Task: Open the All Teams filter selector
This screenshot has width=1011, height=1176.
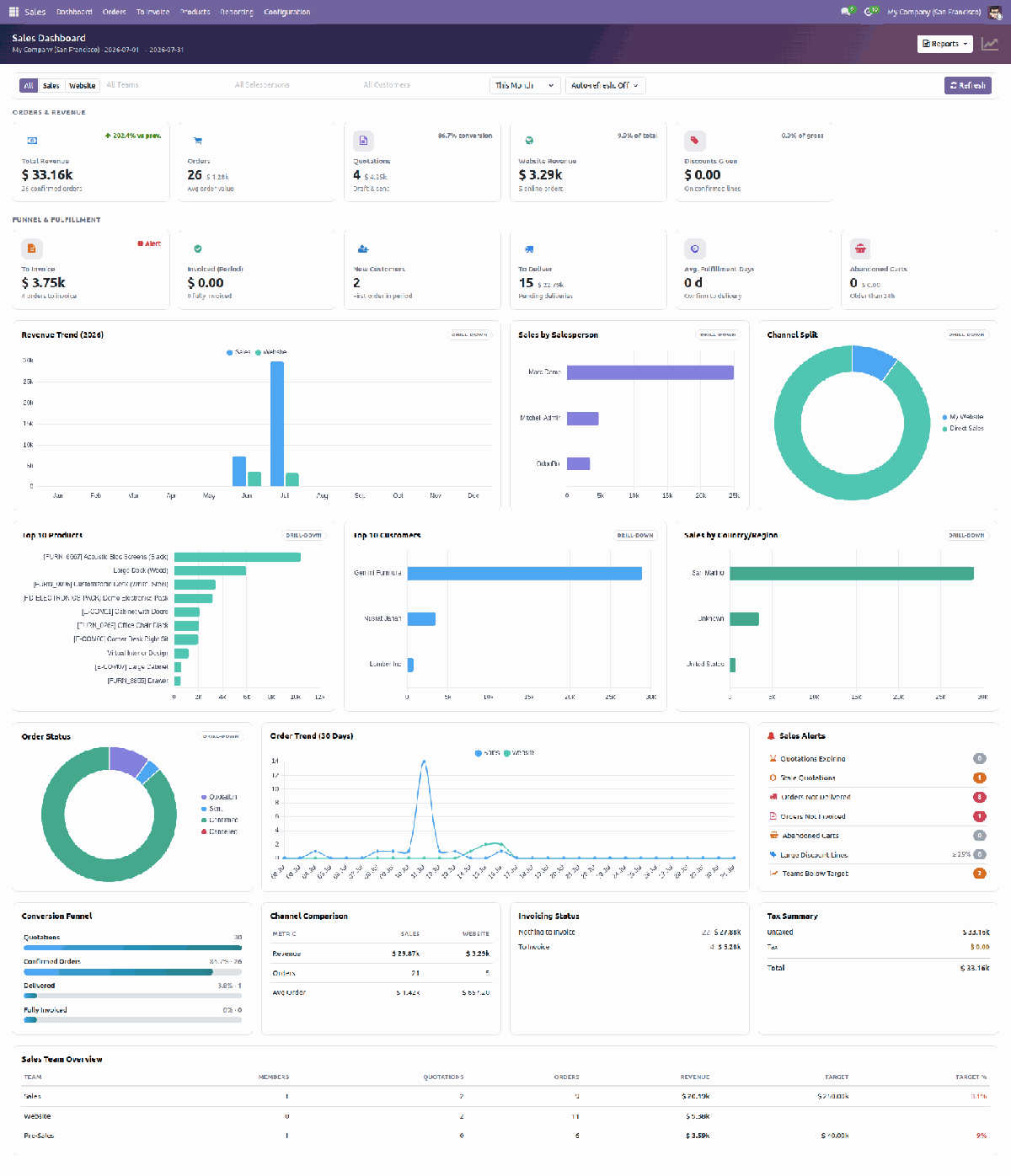Action: (164, 85)
